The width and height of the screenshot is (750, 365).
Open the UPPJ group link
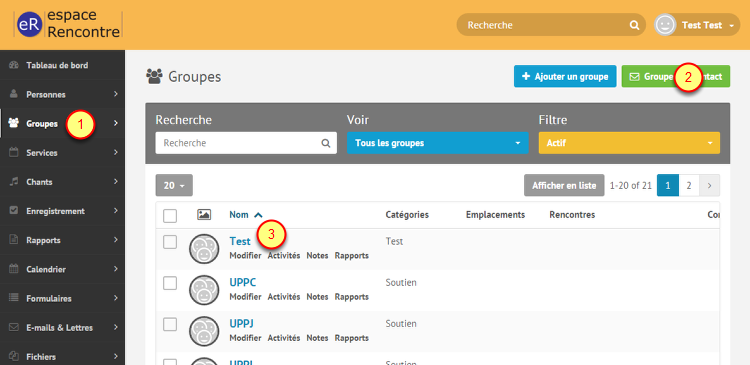[242, 324]
